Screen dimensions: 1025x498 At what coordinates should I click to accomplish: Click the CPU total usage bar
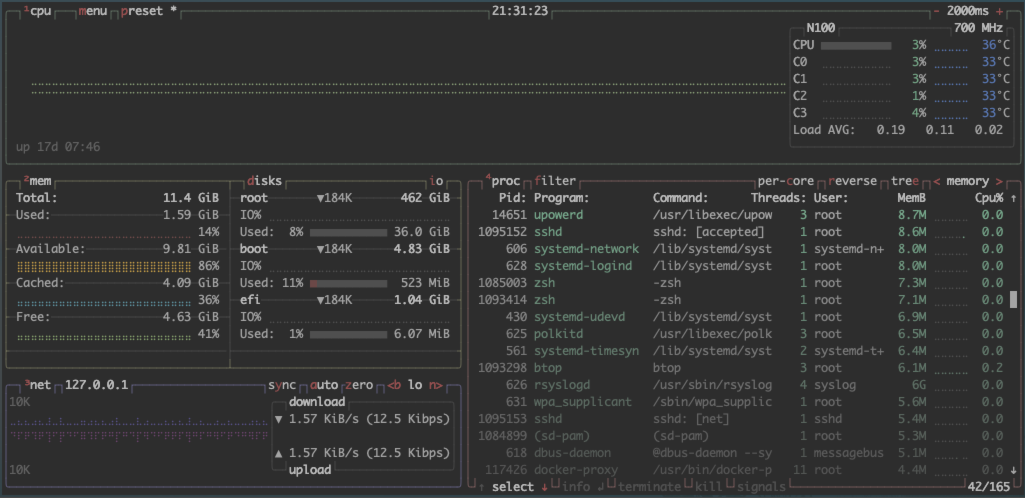click(x=856, y=45)
